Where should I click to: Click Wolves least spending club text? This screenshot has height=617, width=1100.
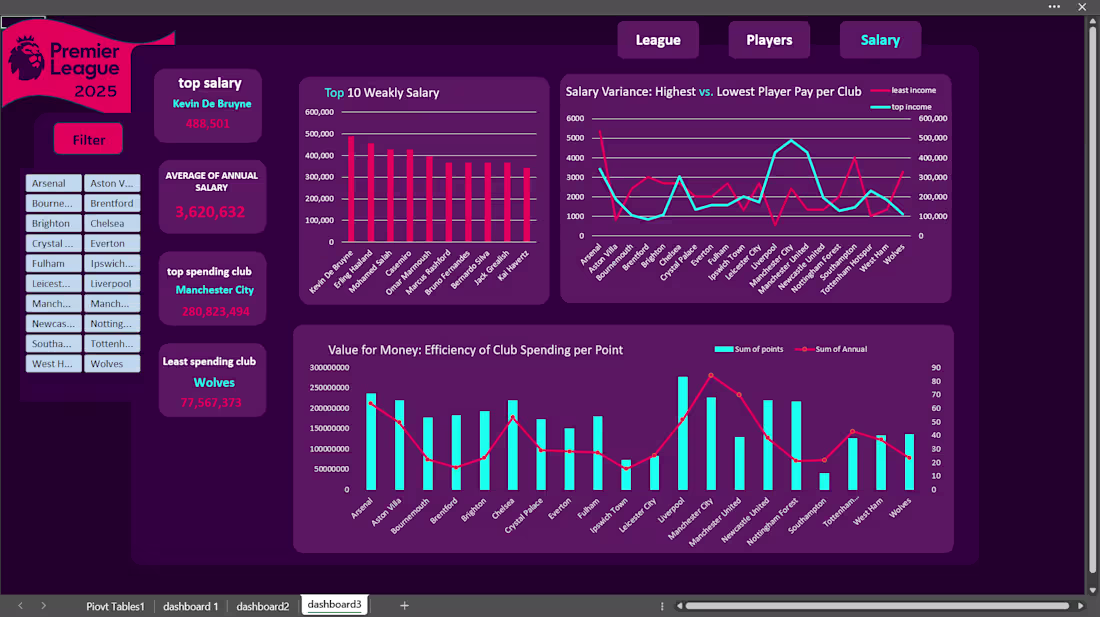click(214, 383)
